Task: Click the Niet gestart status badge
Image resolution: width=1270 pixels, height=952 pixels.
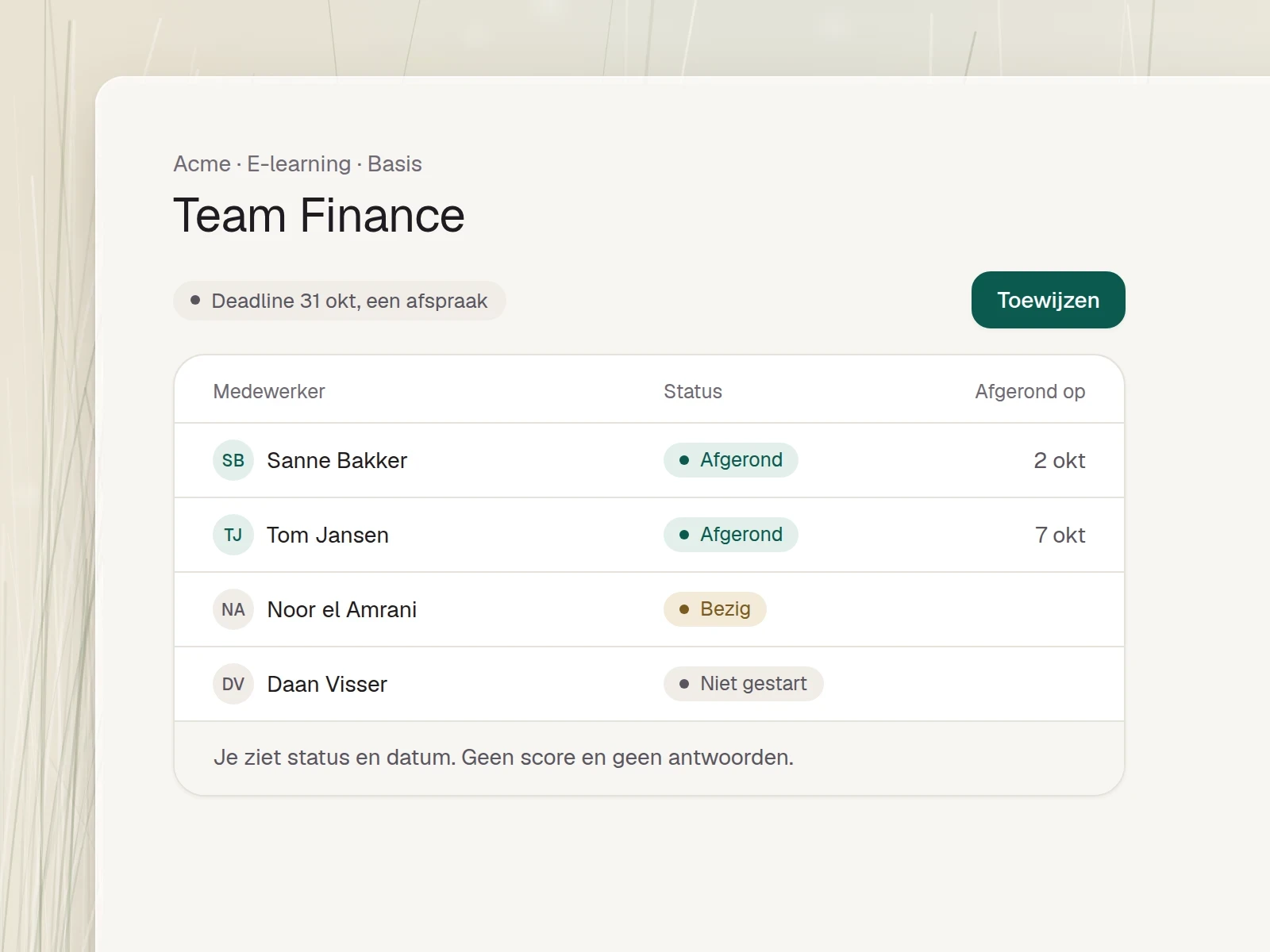Action: (744, 684)
